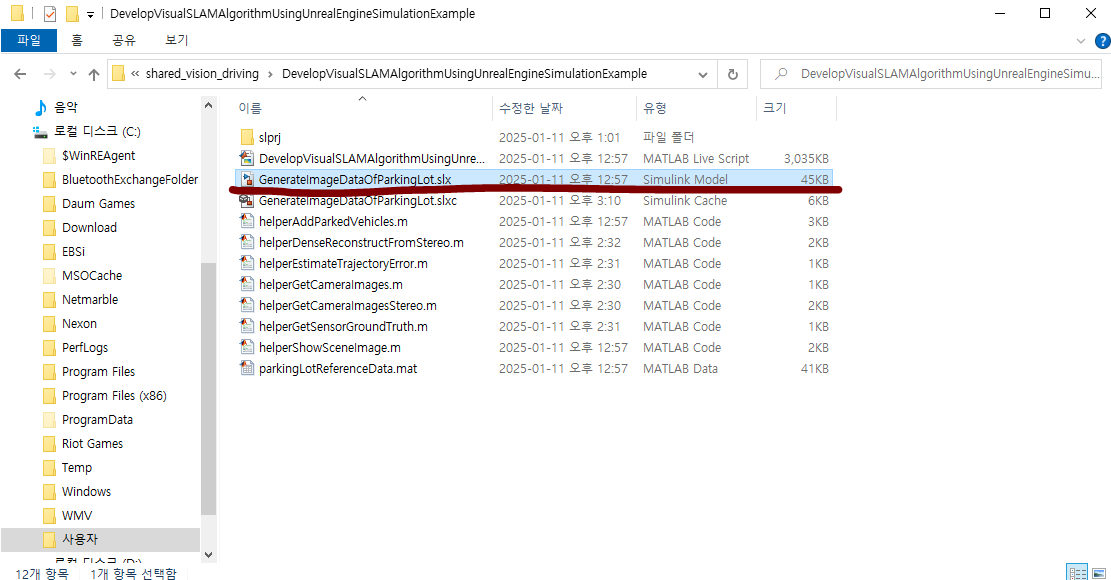
Task: Expand hidden path with the double chevron
Action: coord(135,74)
